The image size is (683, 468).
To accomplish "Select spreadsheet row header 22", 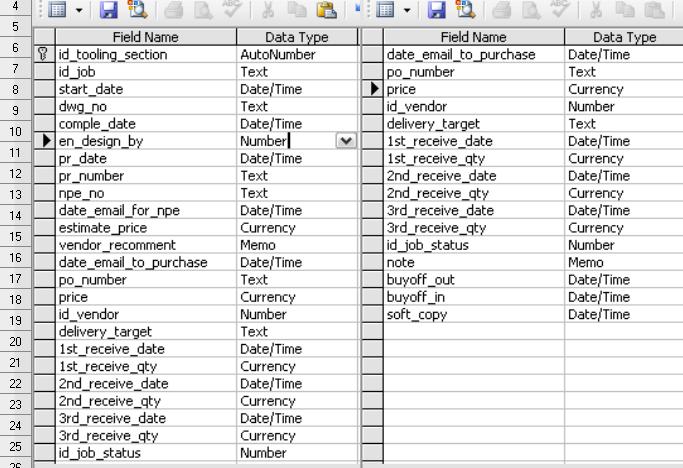I will click(x=15, y=383).
